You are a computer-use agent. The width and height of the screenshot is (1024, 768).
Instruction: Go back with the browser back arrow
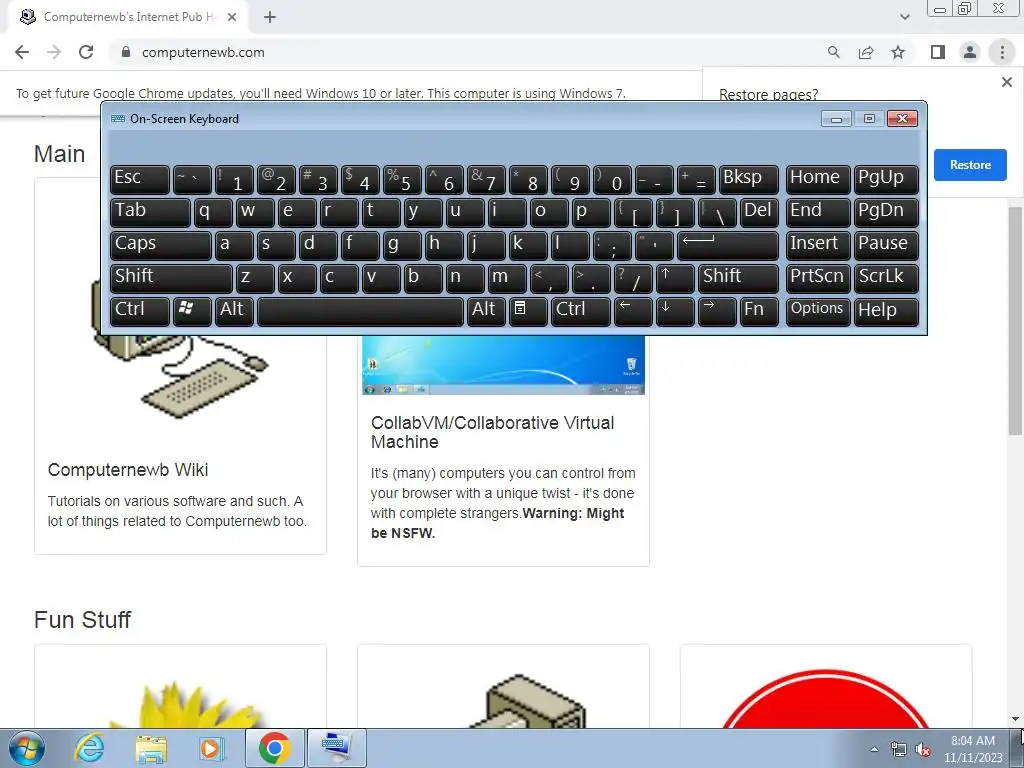22,52
